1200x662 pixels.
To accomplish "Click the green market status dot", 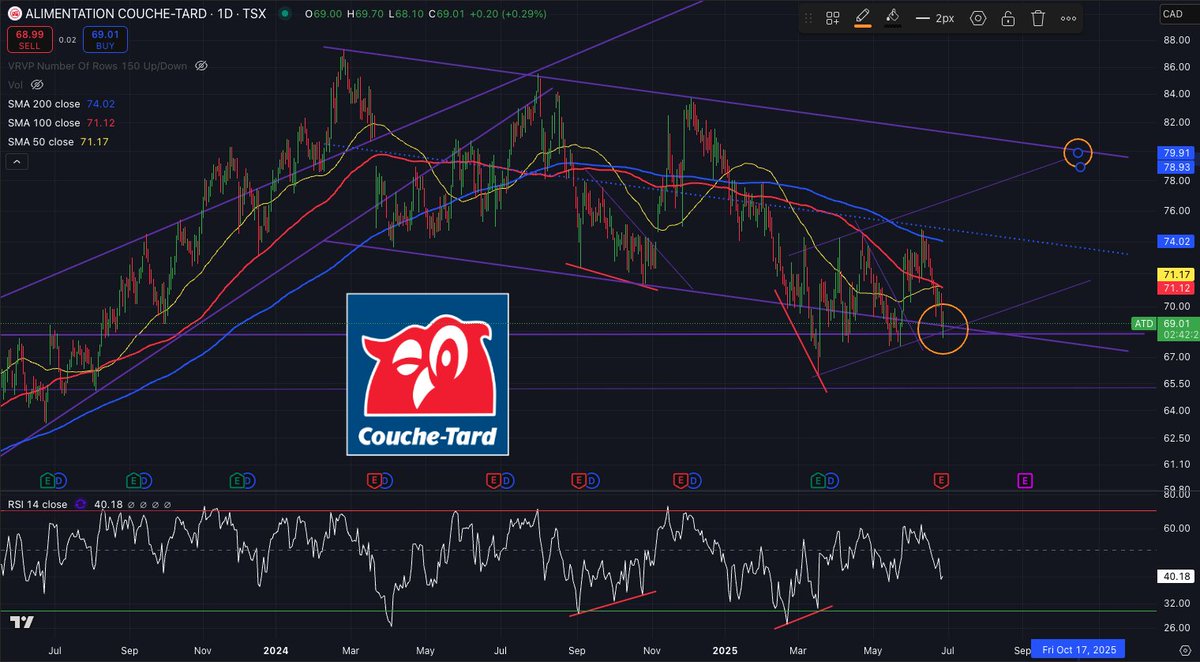I will pos(285,14).
